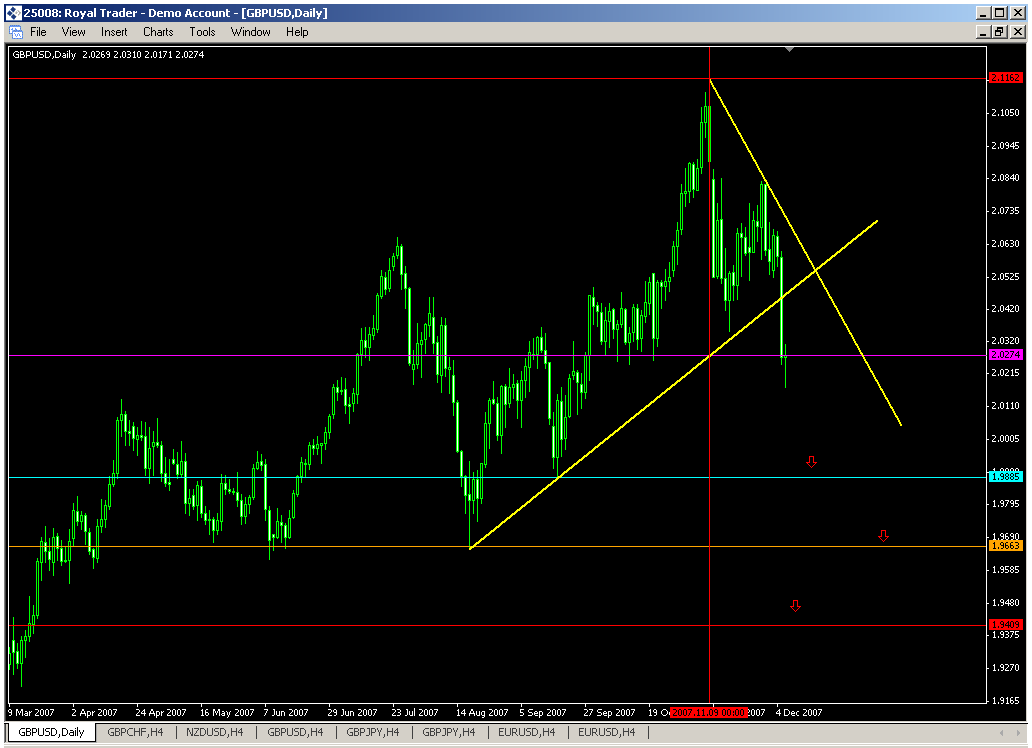Viewport: 1032px width, 748px height.
Task: Click the 14 Aug 2007 time axis label
Action: click(x=482, y=712)
